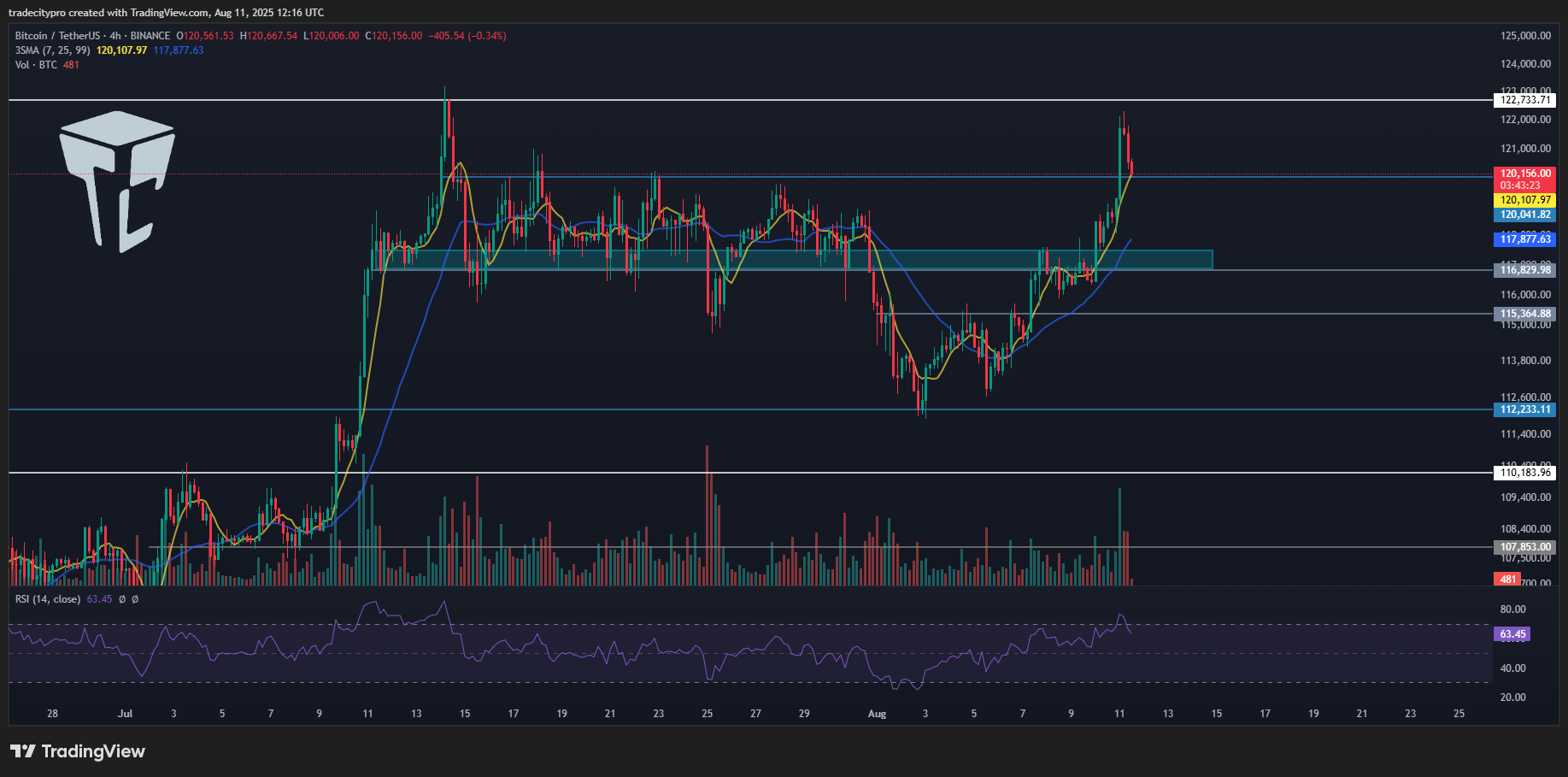Click the TradingView logo at the bottom

point(78,751)
